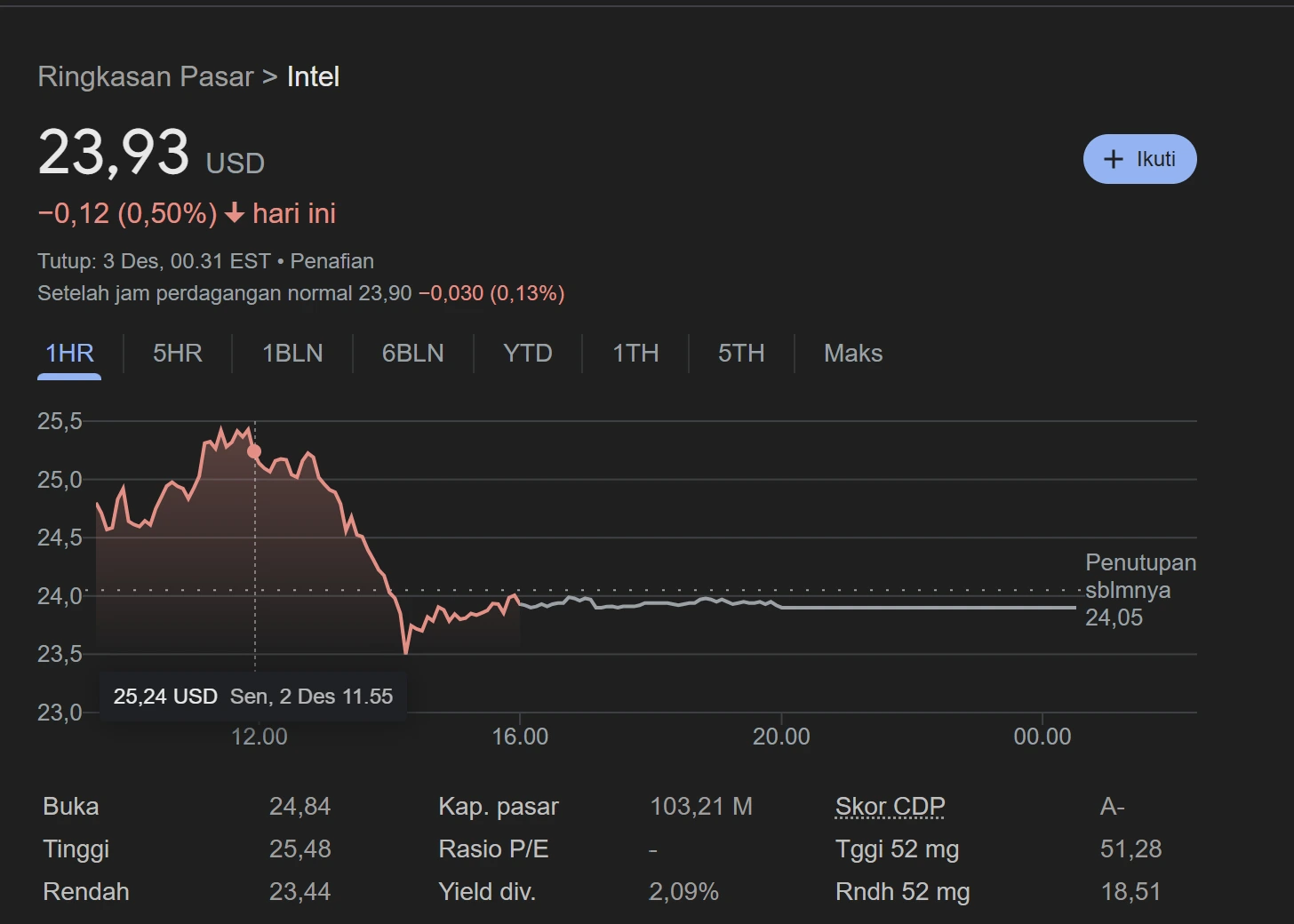Viewport: 1294px width, 924px height.
Task: Open the 1BLN chart range
Action: coord(292,354)
